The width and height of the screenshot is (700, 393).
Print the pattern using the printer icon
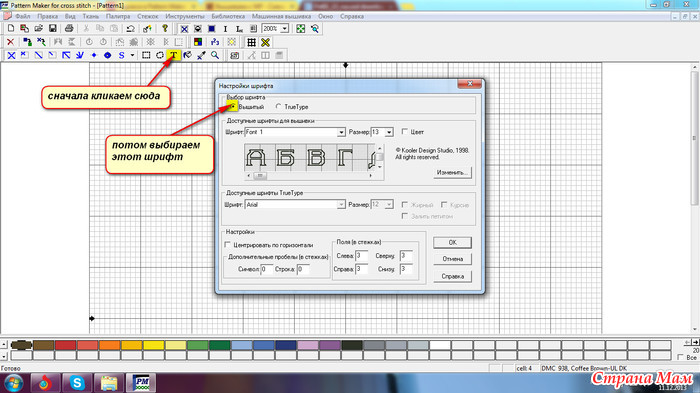pyautogui.click(x=69, y=29)
